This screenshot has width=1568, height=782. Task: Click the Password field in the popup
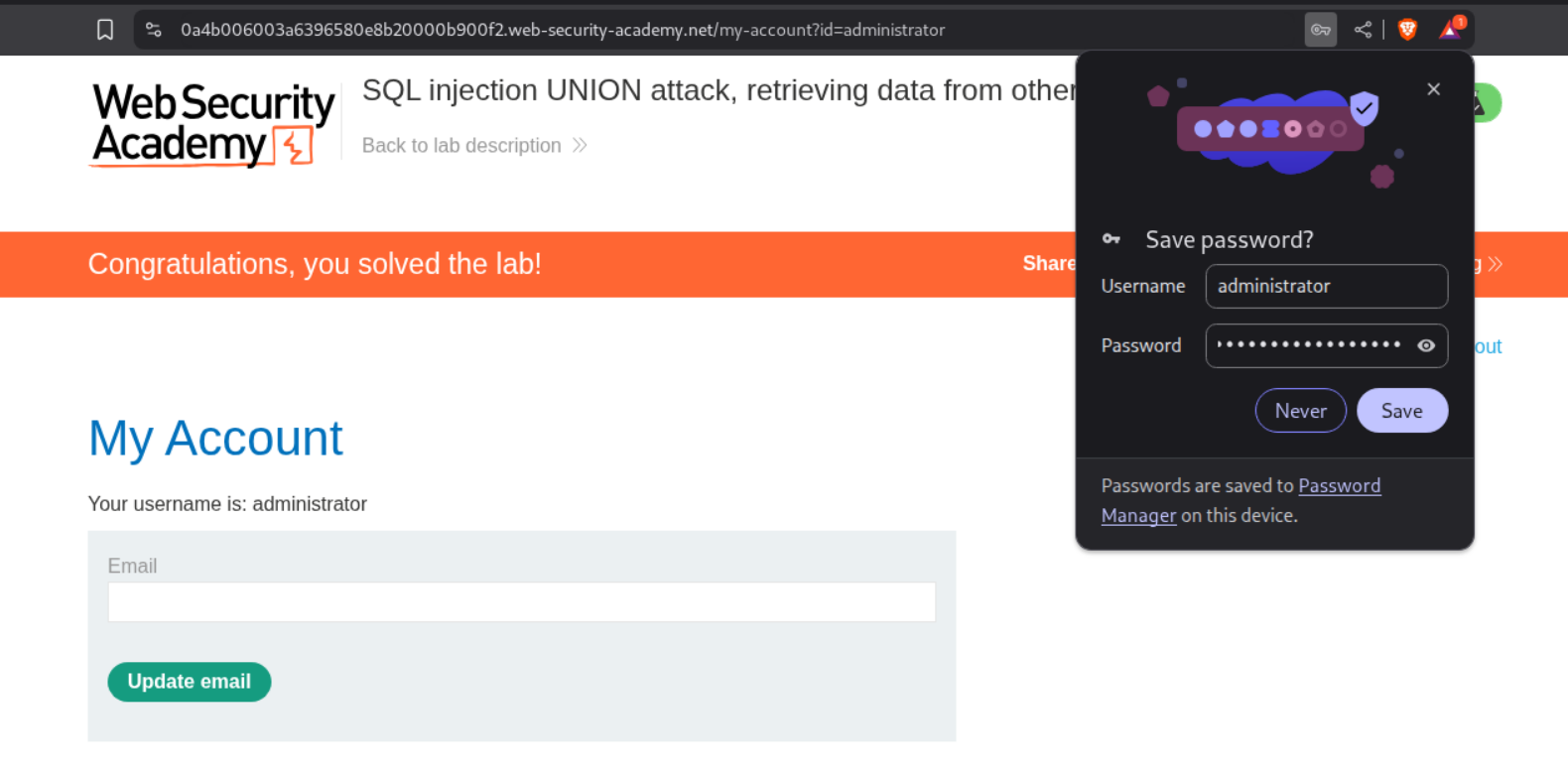[1308, 345]
